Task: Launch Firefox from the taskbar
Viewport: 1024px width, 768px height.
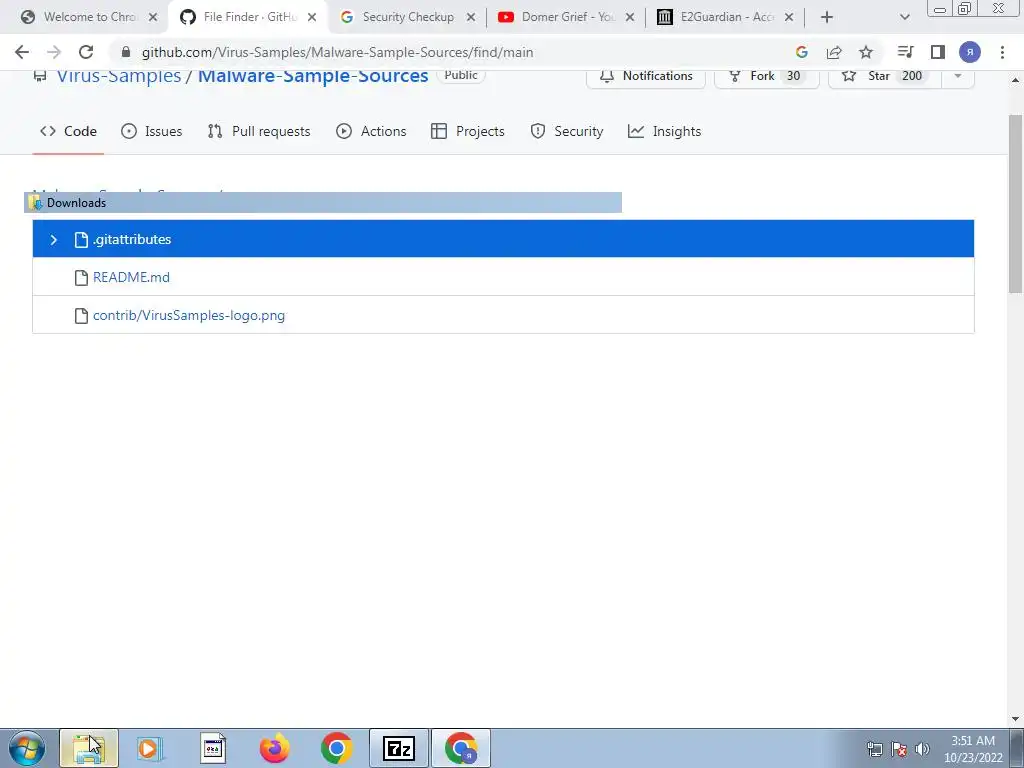Action: click(275, 748)
